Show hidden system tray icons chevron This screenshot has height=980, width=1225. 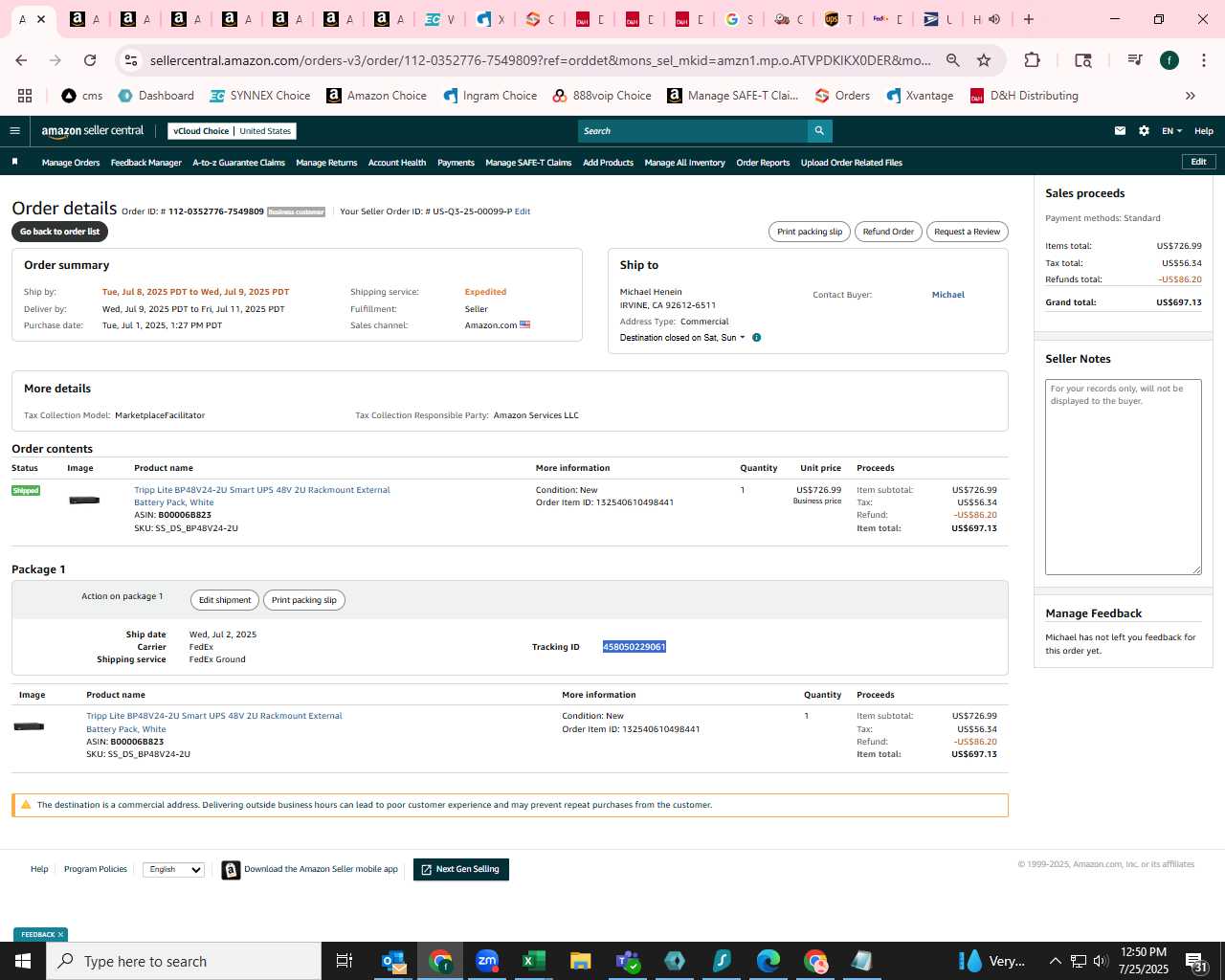click(x=1055, y=961)
